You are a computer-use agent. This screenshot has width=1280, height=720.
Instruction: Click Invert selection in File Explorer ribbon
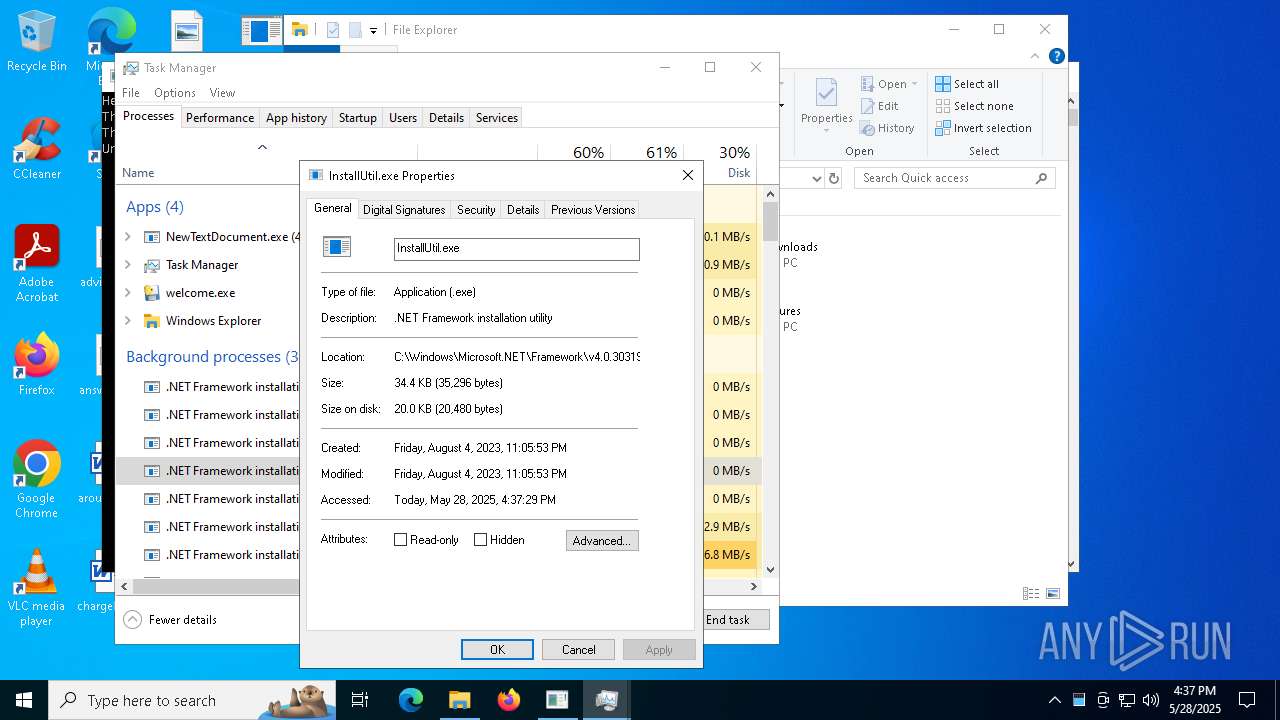pyautogui.click(x=983, y=128)
